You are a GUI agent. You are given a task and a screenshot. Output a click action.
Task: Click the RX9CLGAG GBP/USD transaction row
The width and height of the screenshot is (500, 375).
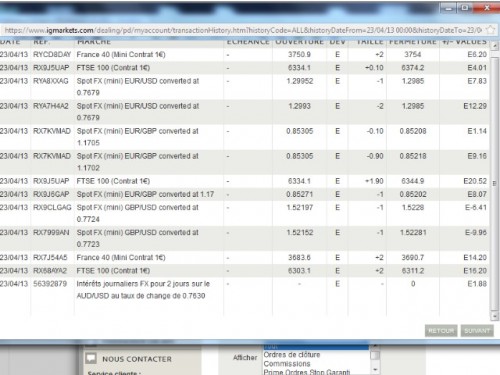(x=245, y=213)
